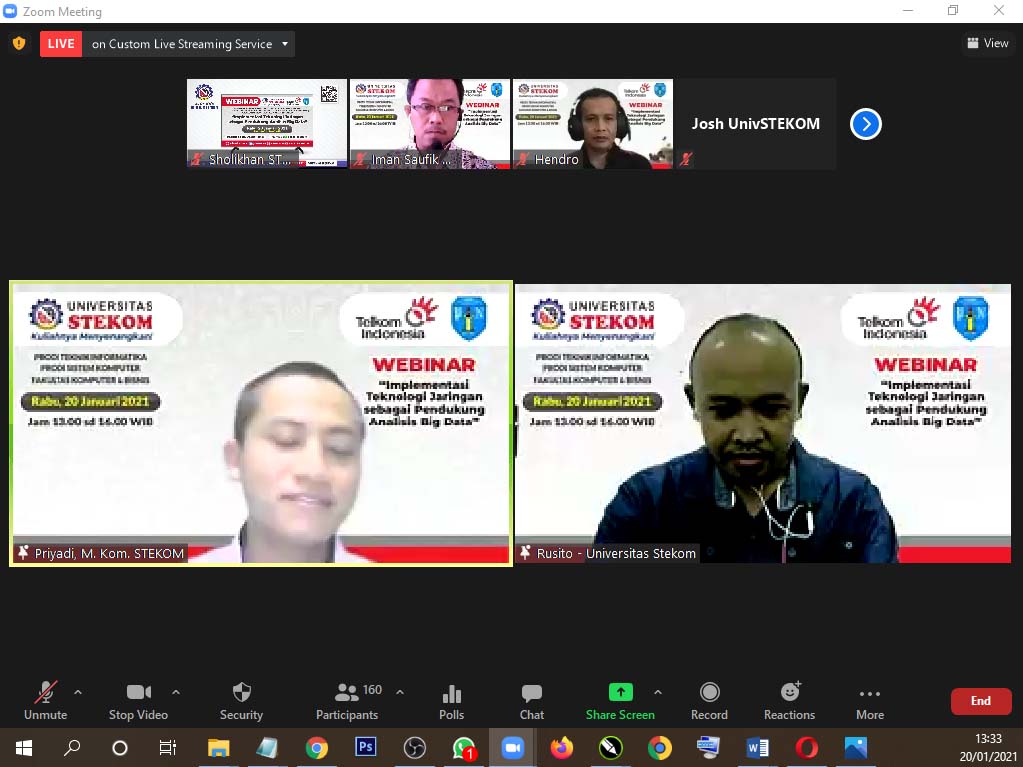Open the View layout menu
This screenshot has height=767, width=1023.
988,43
